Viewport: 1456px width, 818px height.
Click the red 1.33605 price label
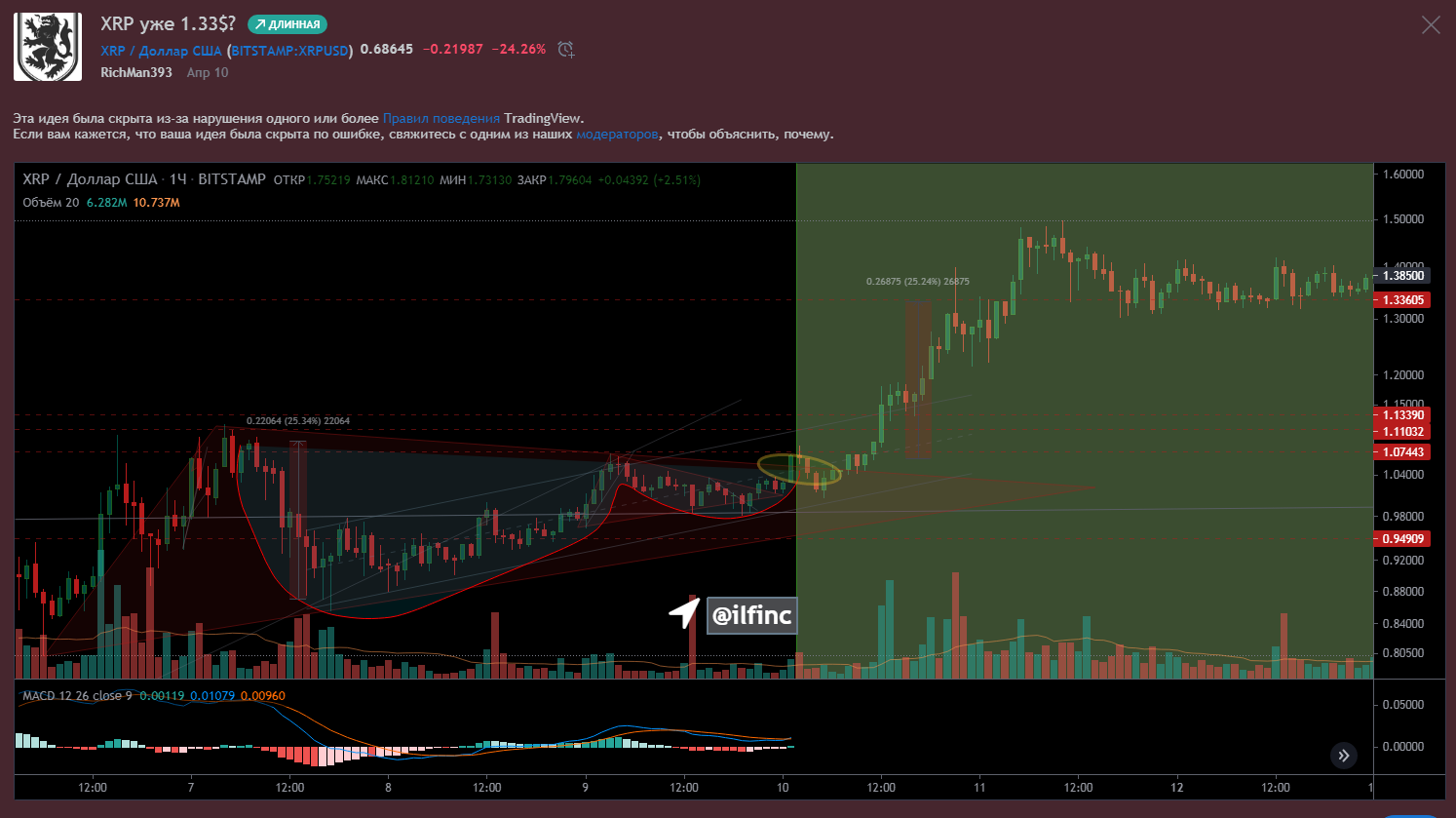pyautogui.click(x=1402, y=300)
